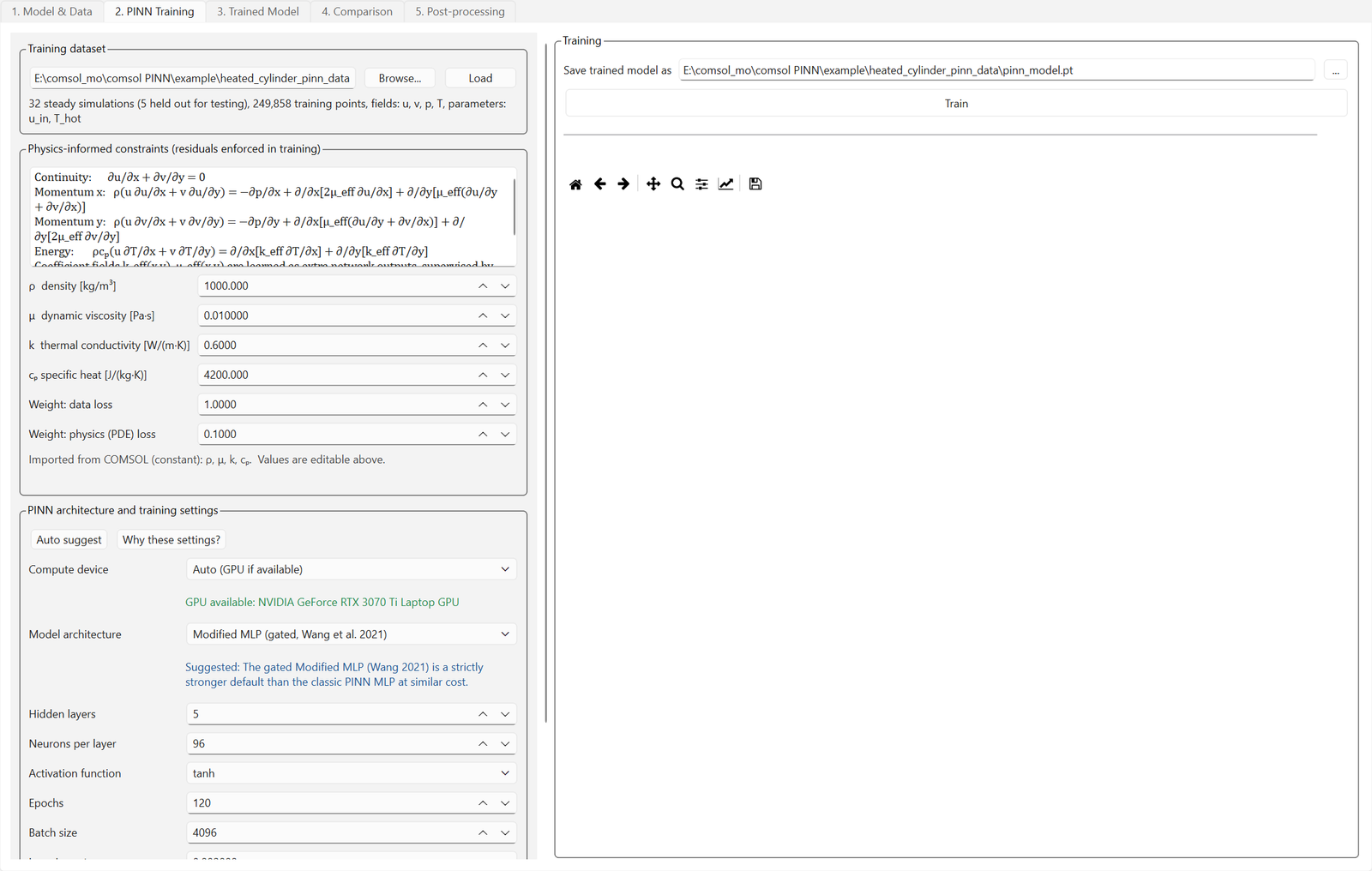Open Edit axis curve parameters icon
This screenshot has width=1372, height=871.
[725, 184]
